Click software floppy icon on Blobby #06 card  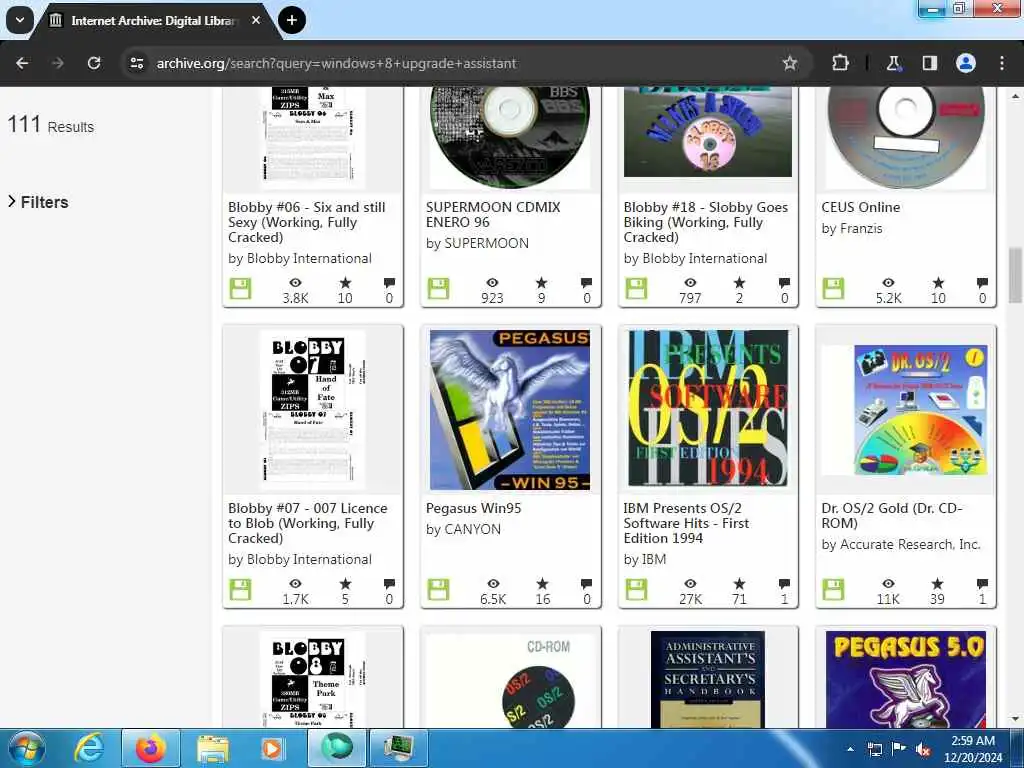tap(240, 289)
